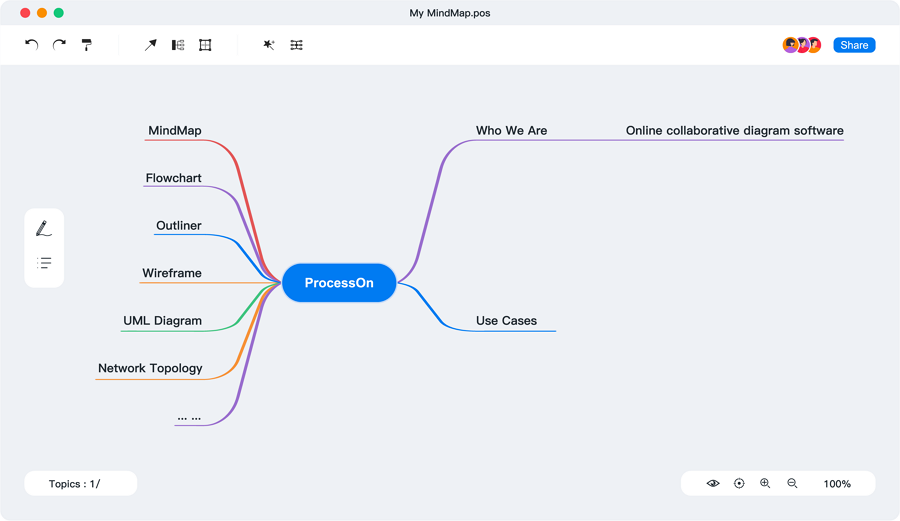
Task: Open the pen style tool in side panel
Action: [44, 229]
